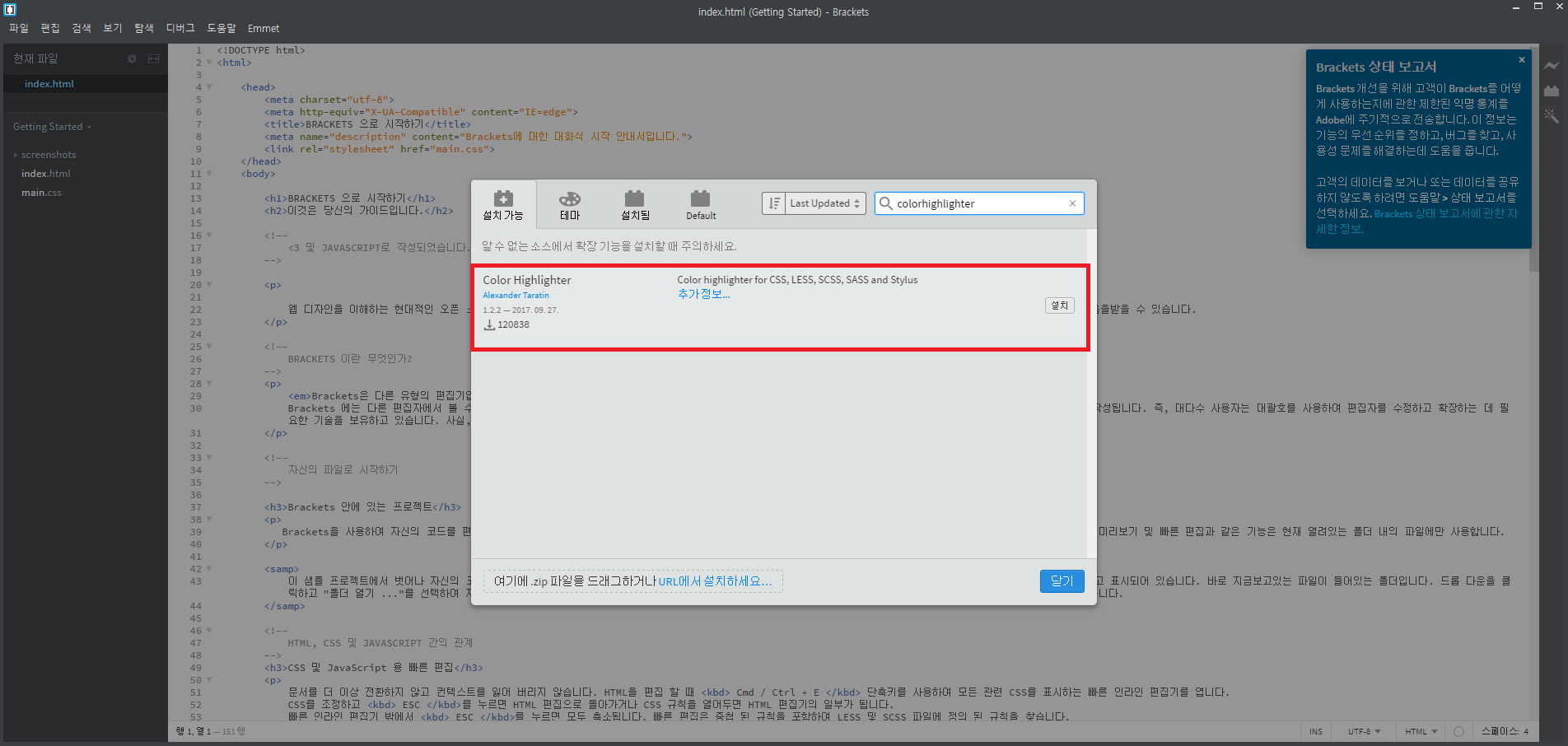Select index.html in working files
This screenshot has height=746, width=1568.
(x=86, y=84)
